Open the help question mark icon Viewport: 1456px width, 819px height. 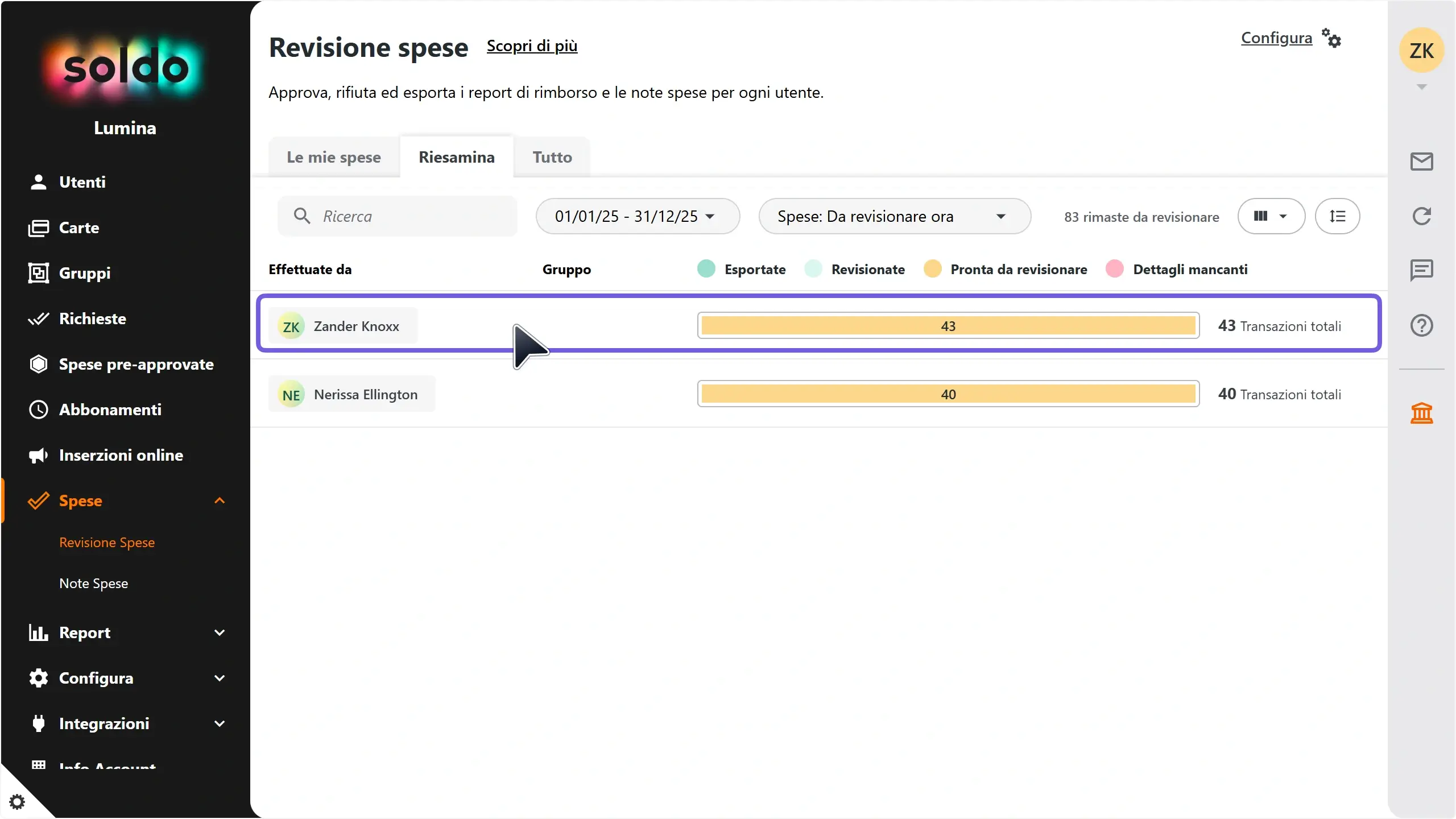[x=1421, y=325]
